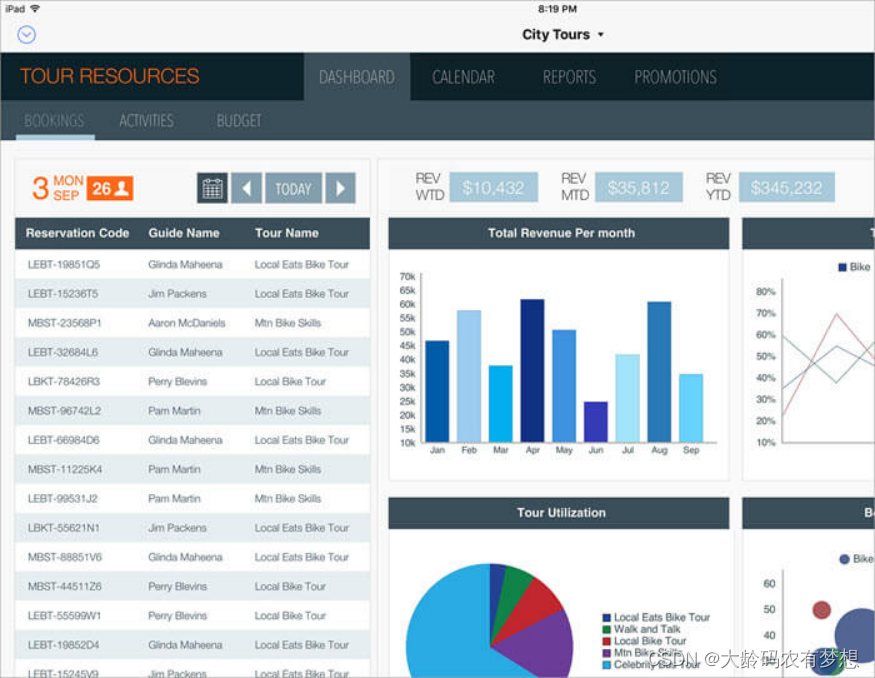Click guide name Aaron McDaniels

click(x=186, y=323)
